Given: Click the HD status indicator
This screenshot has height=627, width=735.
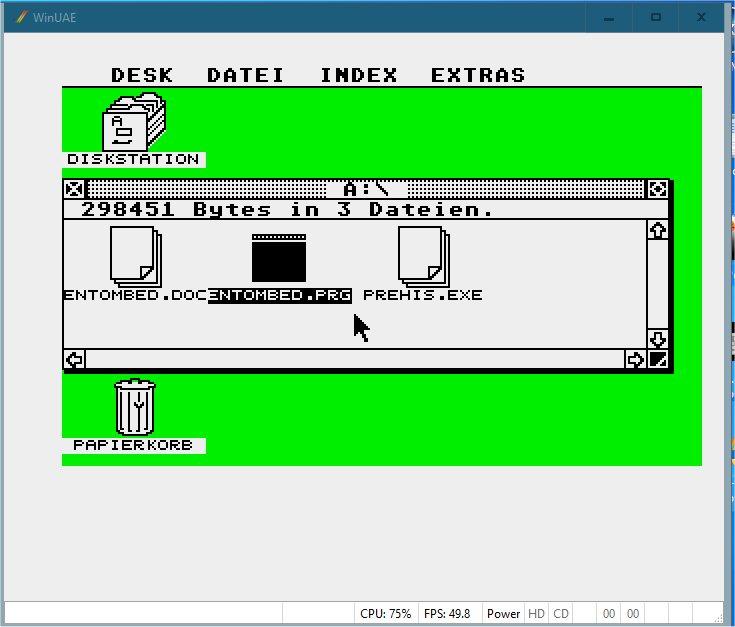Looking at the screenshot, I should (x=536, y=614).
